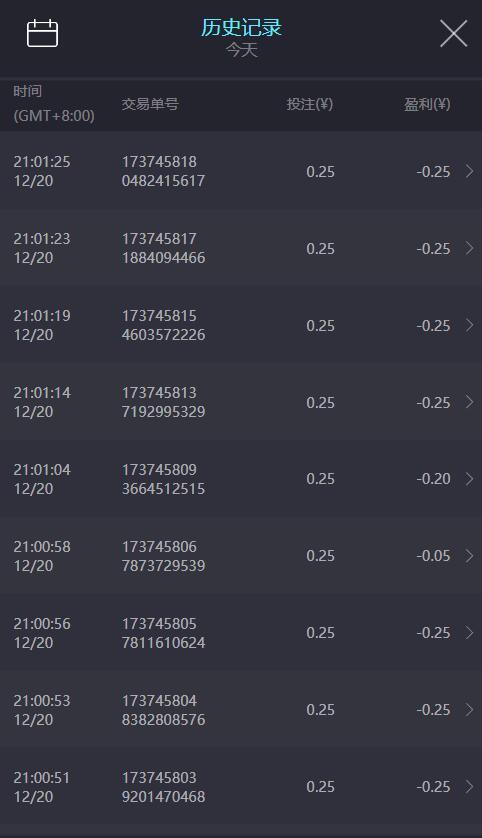Open chevron for the 21:00:51 record
This screenshot has width=482, height=838.
[x=469, y=787]
